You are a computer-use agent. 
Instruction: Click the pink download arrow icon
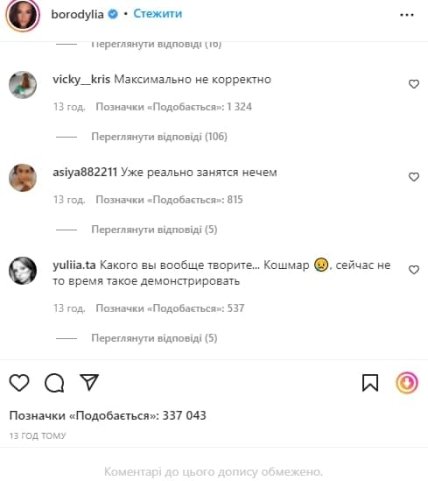(407, 382)
